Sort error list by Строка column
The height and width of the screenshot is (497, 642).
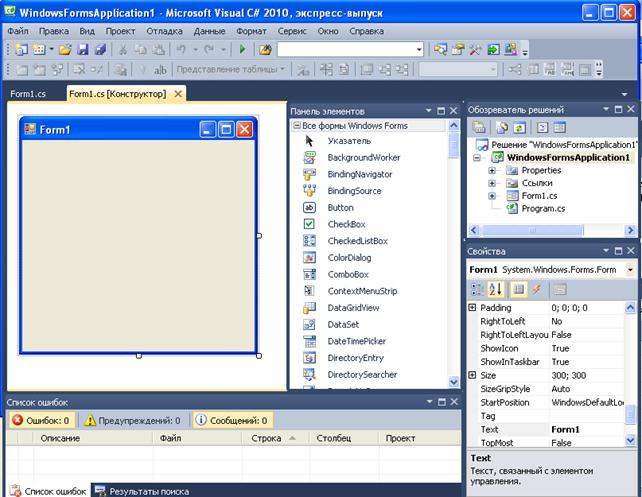click(x=276, y=438)
